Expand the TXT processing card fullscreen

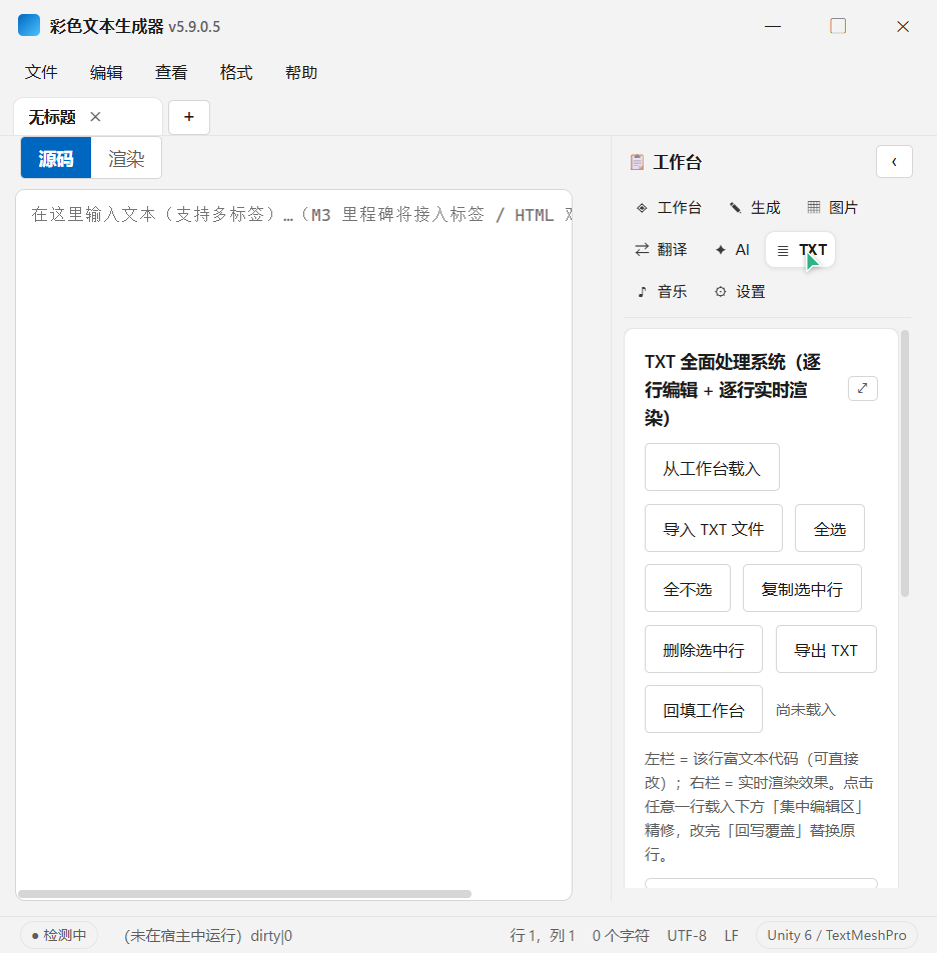pos(862,388)
